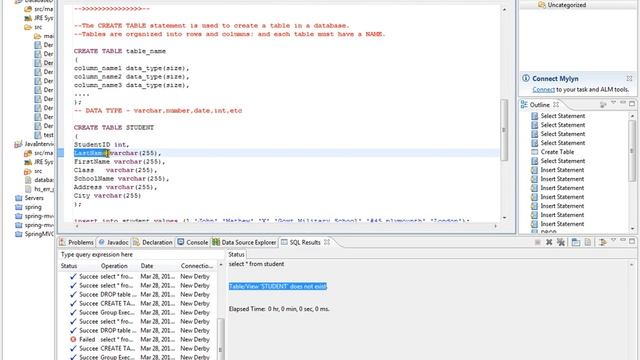Click the Servers project folder icon
The width and height of the screenshot is (640, 360).
[18, 198]
